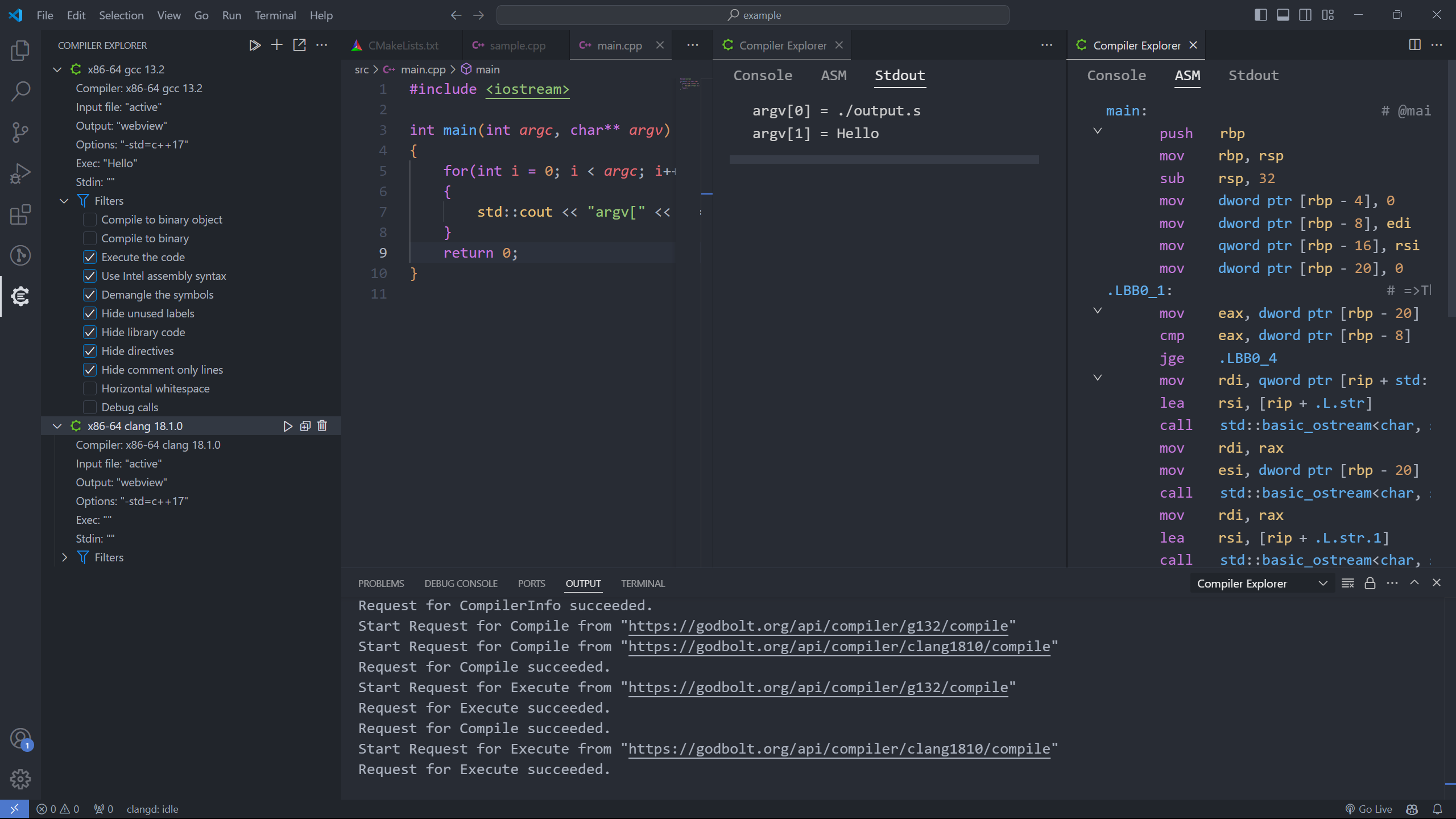Clear the output panel contents
The width and height of the screenshot is (1456, 819).
(x=1347, y=583)
